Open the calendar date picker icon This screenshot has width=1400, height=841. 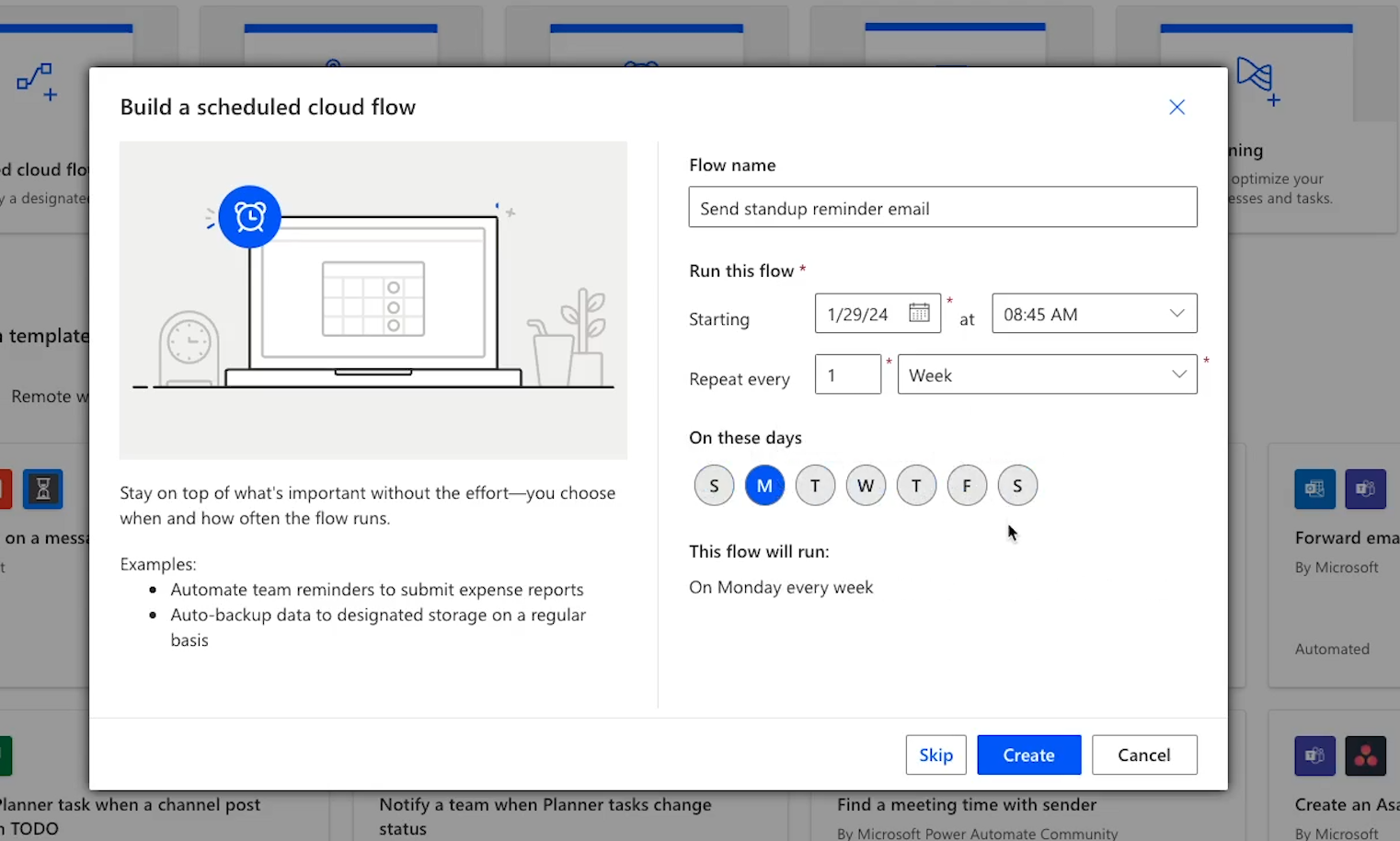click(x=919, y=313)
